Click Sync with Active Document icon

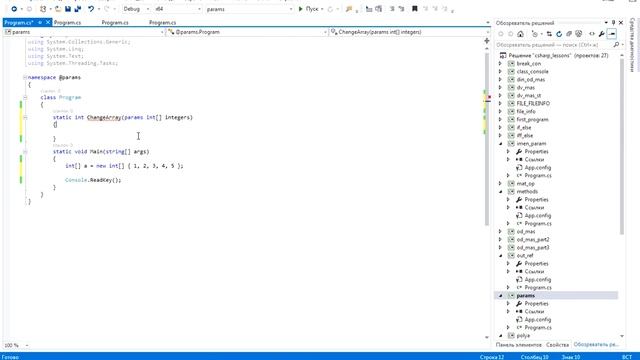point(549,34)
